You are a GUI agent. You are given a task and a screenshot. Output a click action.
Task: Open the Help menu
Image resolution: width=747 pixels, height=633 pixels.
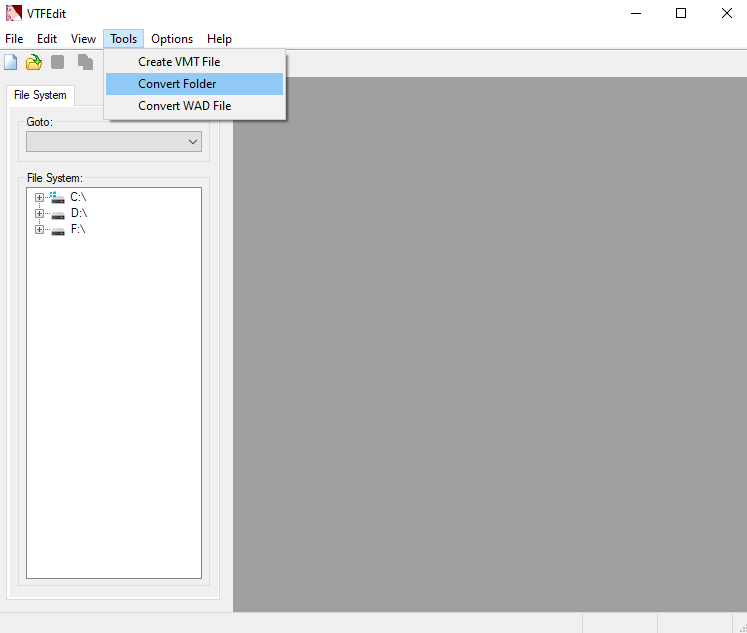[219, 39]
